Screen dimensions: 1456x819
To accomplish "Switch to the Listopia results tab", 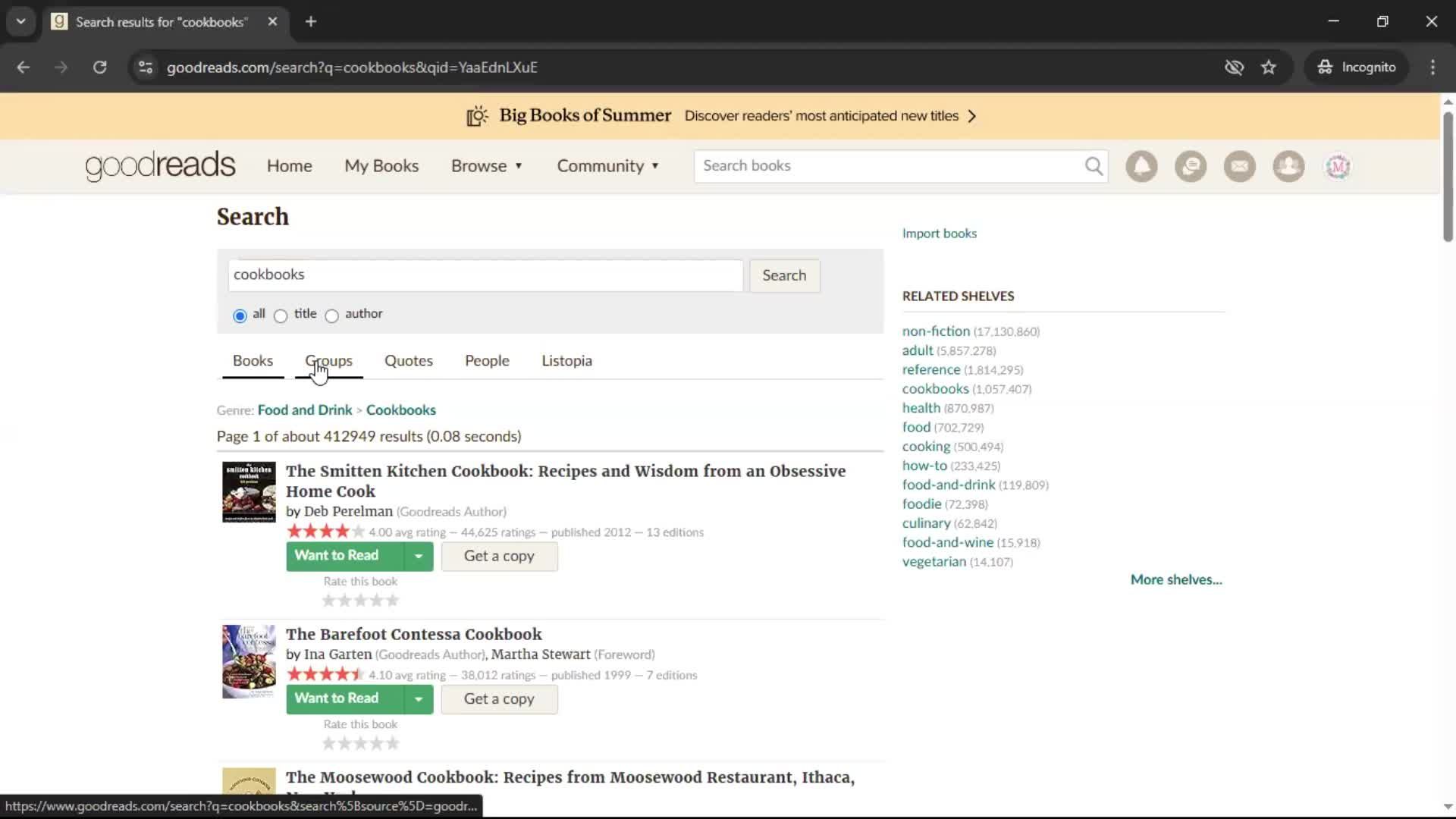I will (x=566, y=361).
